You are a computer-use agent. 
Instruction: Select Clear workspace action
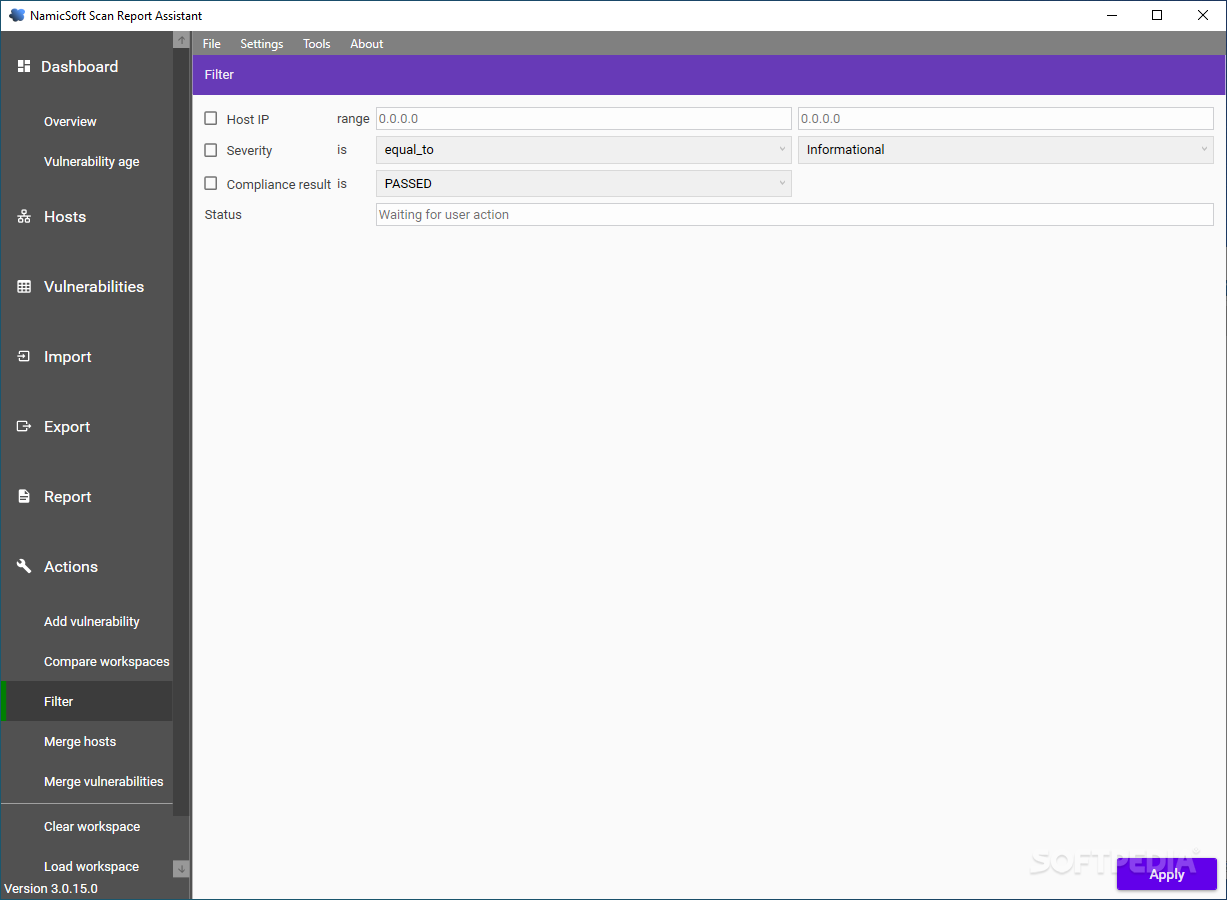click(92, 827)
